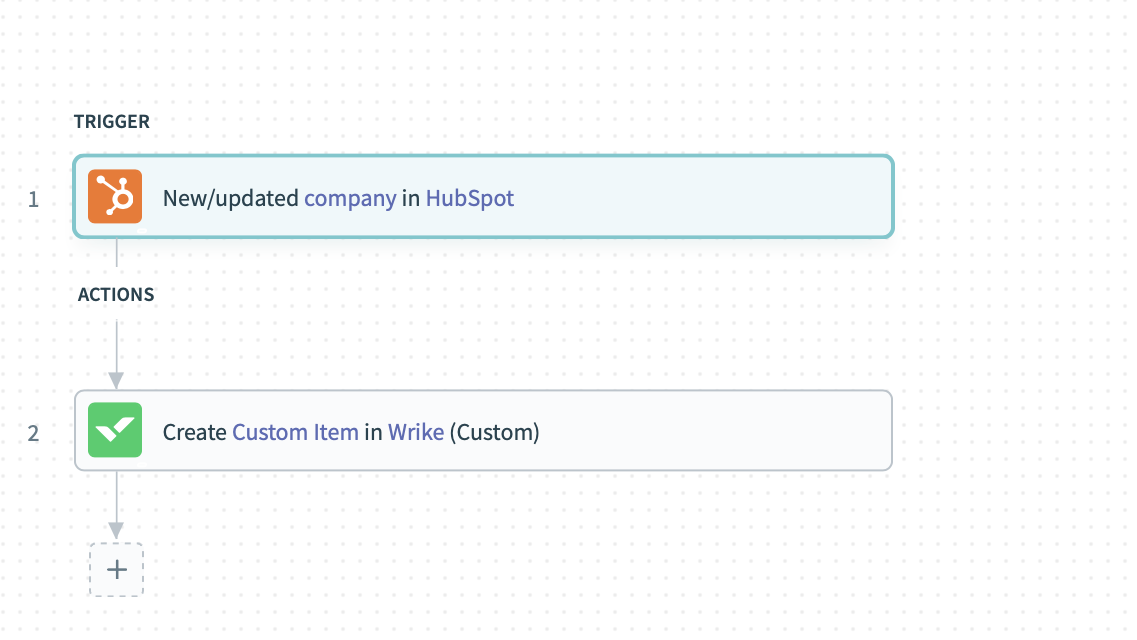Click the 'New/updated' text in the trigger
Image resolution: width=1137 pixels, height=640 pixels.
click(231, 198)
